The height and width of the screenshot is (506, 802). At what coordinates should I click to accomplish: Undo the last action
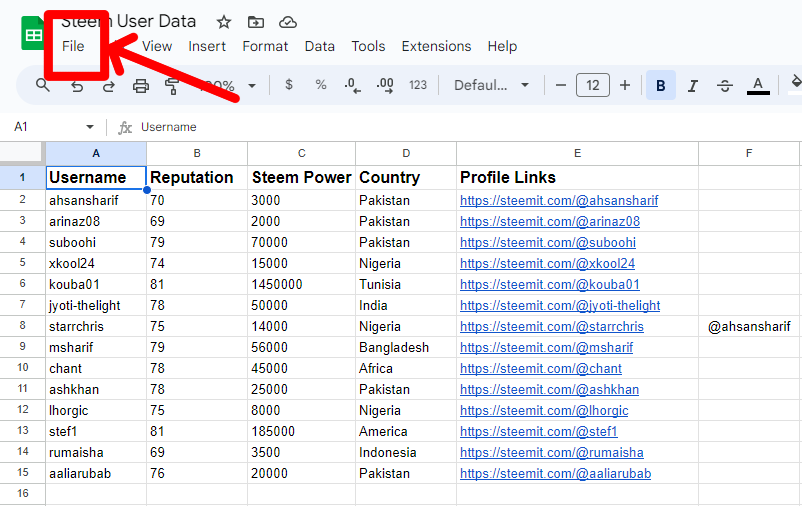(77, 85)
